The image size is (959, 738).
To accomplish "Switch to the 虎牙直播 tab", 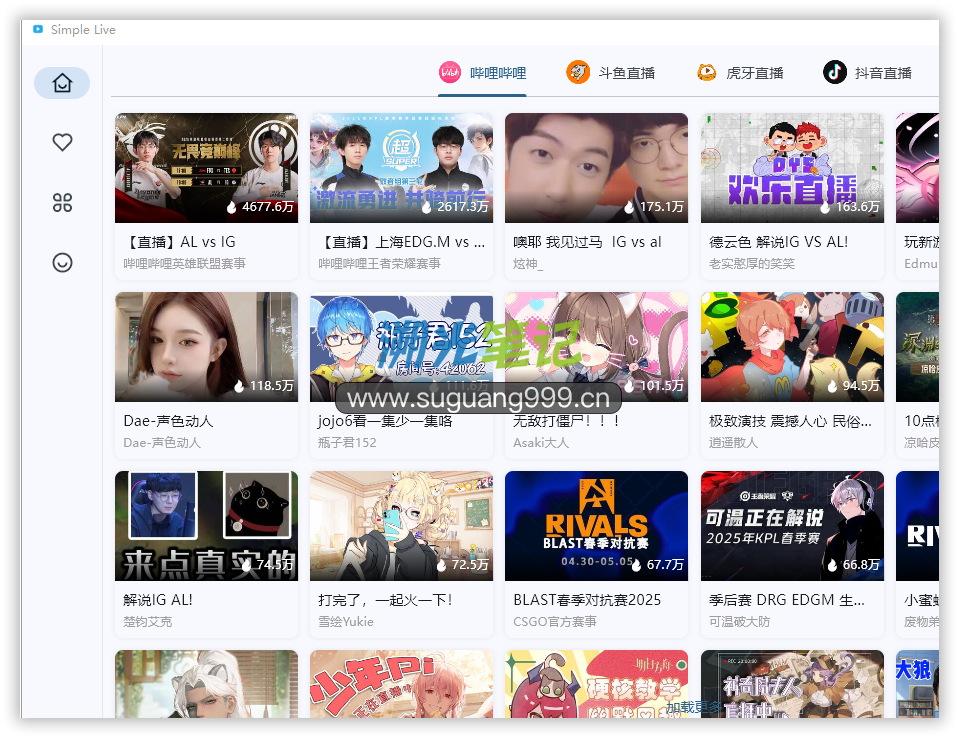I will [x=739, y=73].
